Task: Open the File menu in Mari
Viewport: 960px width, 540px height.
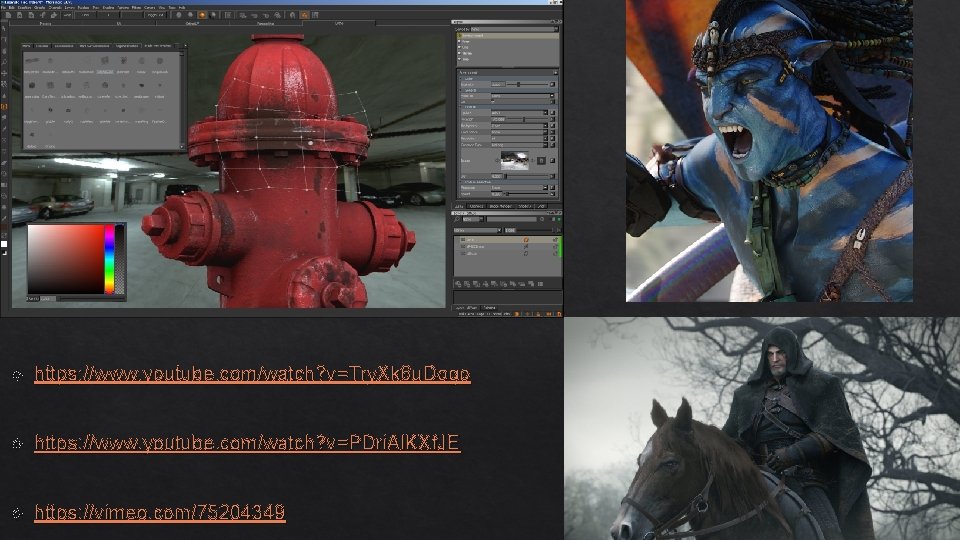Action: pos(4,7)
